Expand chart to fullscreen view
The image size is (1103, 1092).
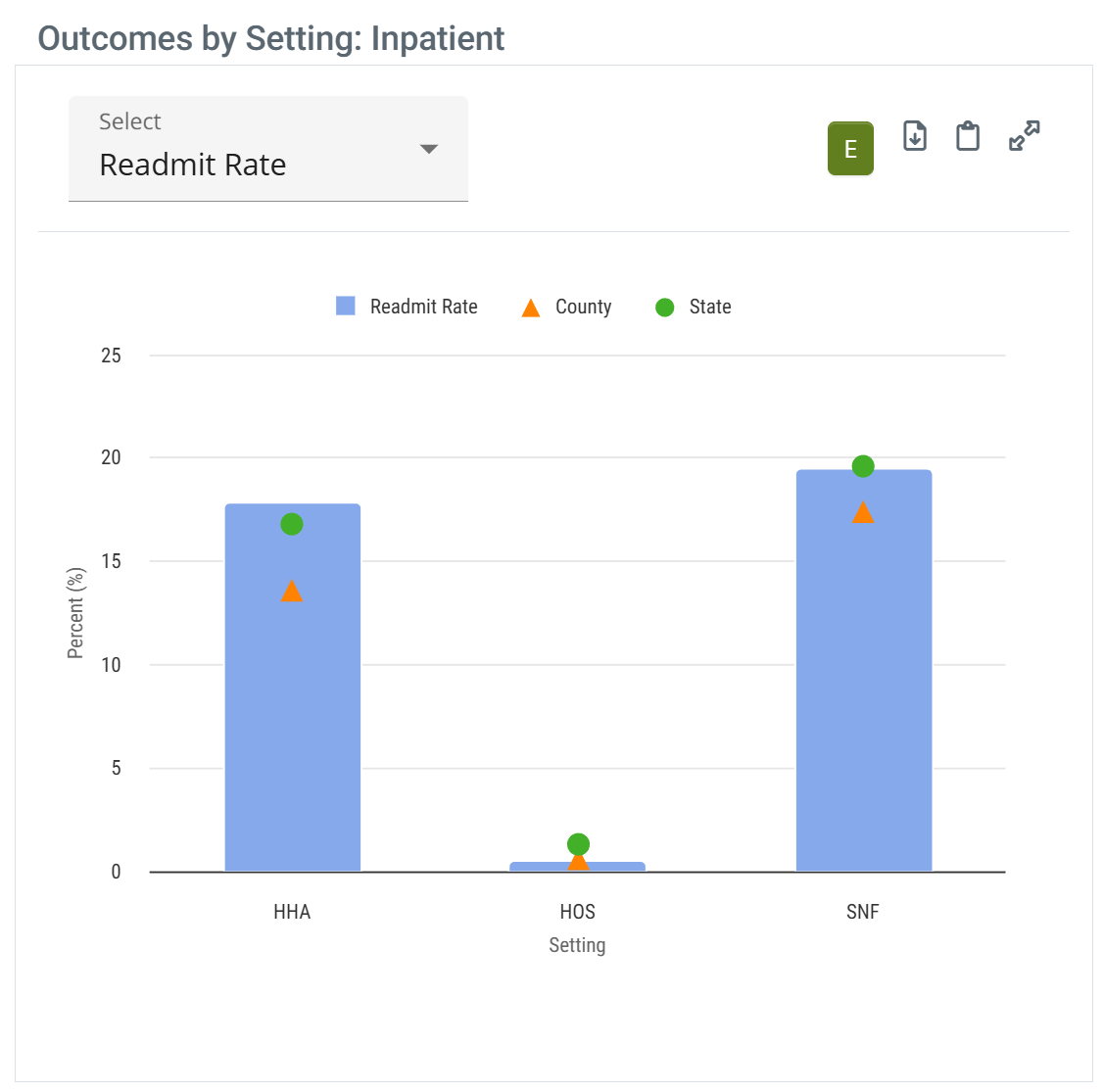(1024, 136)
